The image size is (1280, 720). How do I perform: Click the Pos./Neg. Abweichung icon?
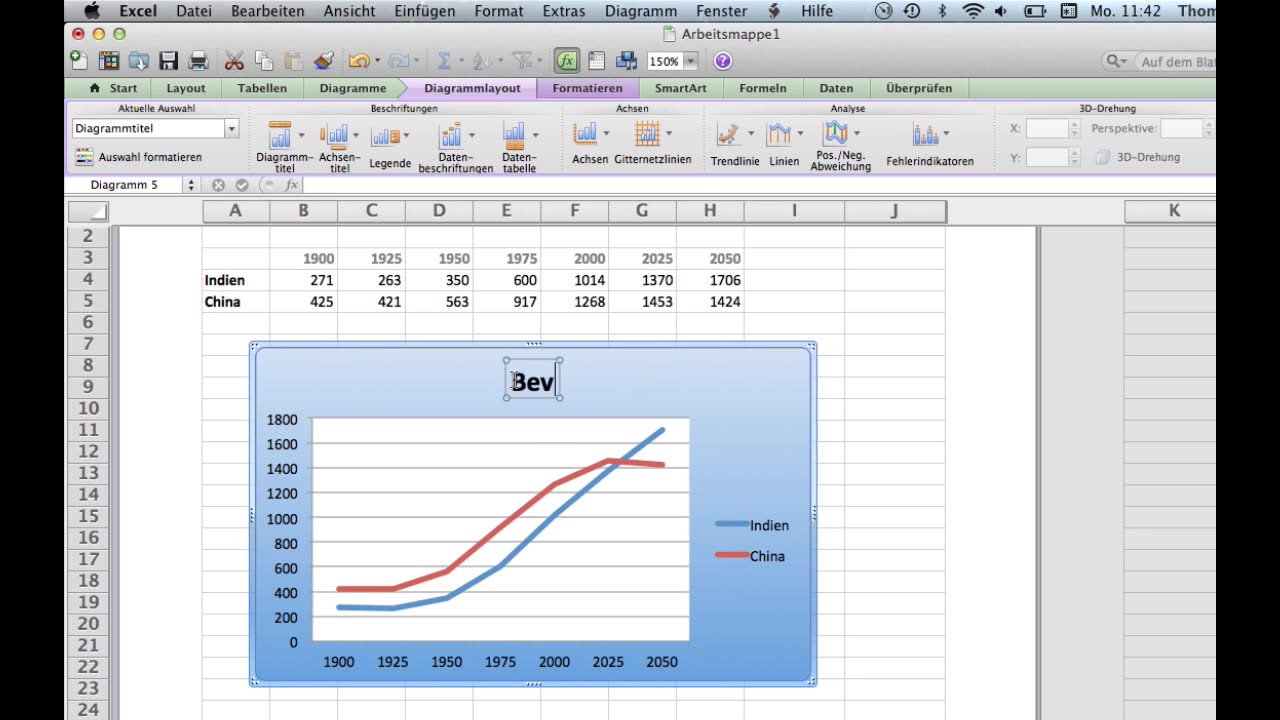point(835,132)
